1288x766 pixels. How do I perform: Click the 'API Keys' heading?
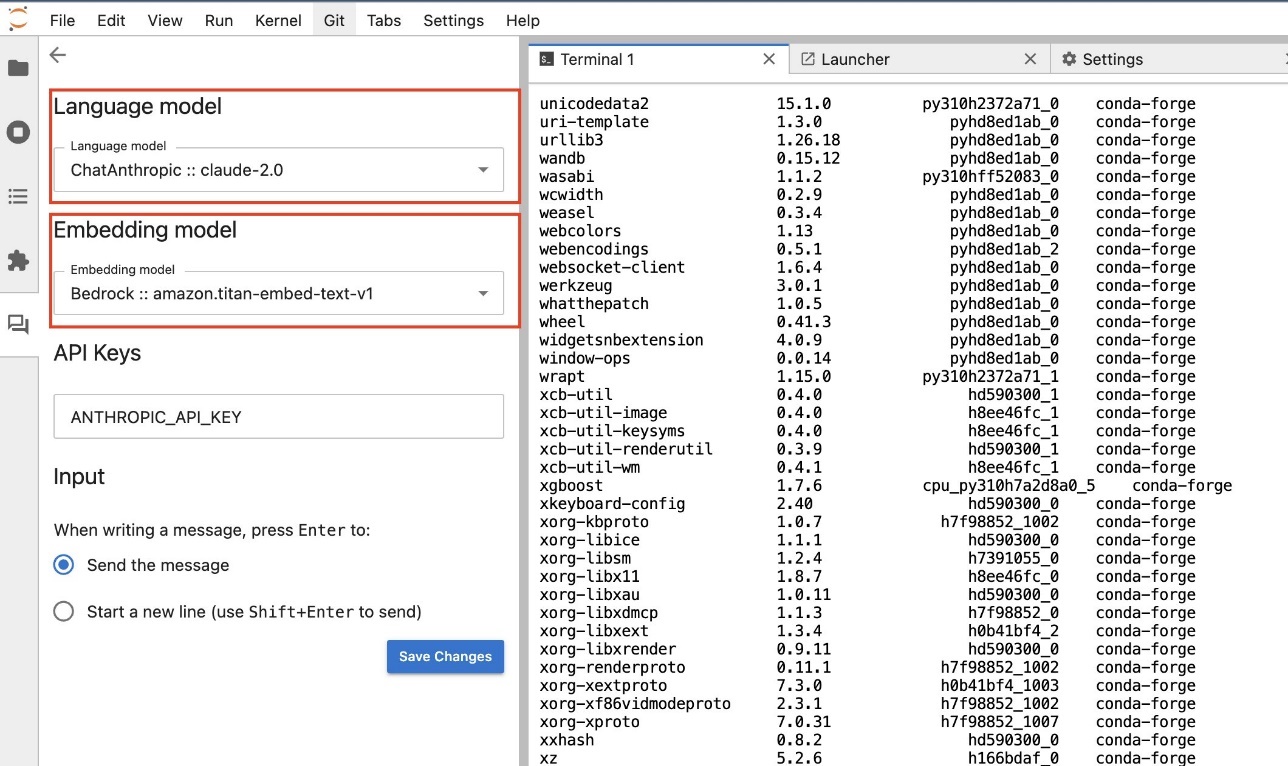click(x=97, y=353)
